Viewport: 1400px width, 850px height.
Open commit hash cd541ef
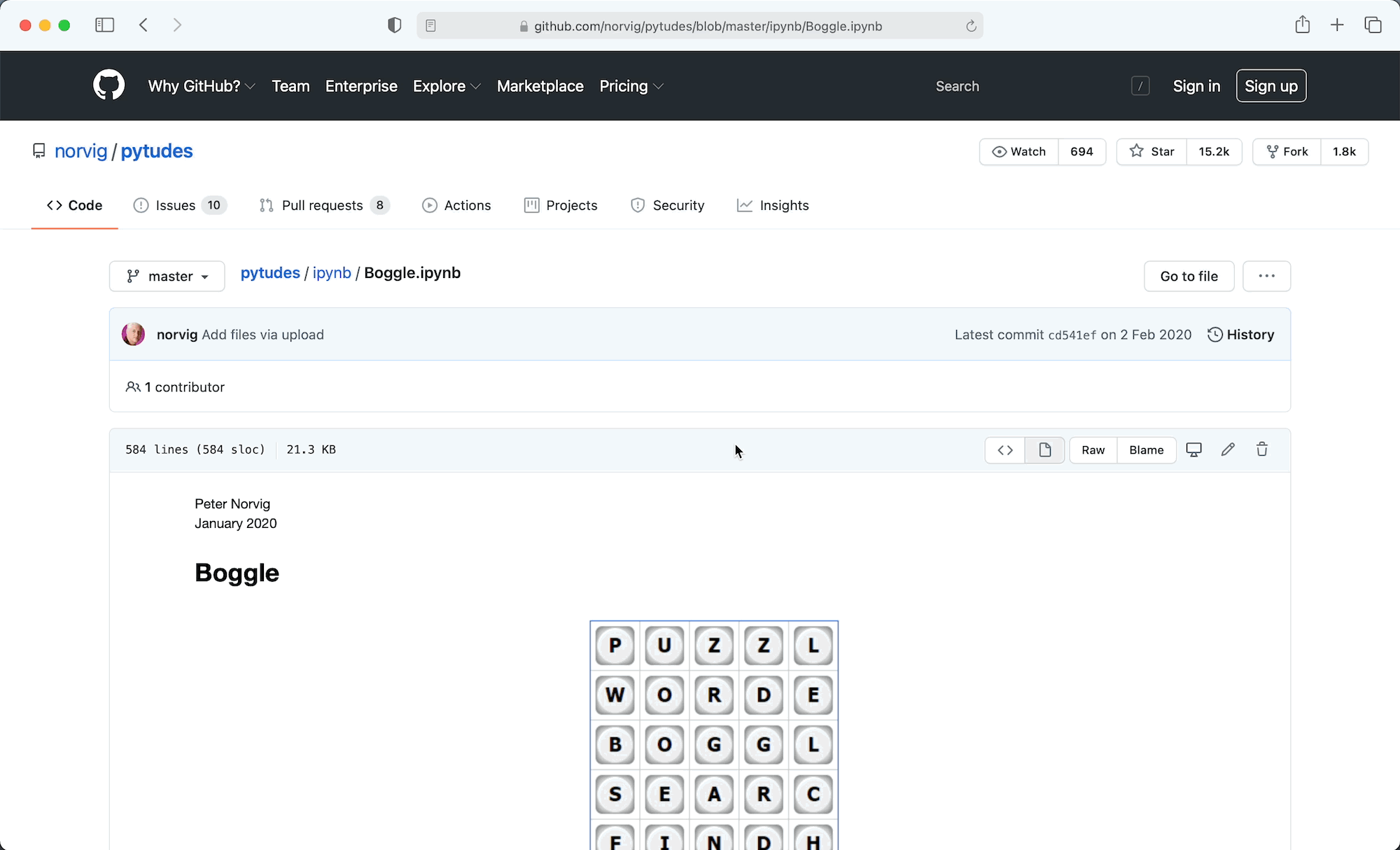[x=1072, y=335]
